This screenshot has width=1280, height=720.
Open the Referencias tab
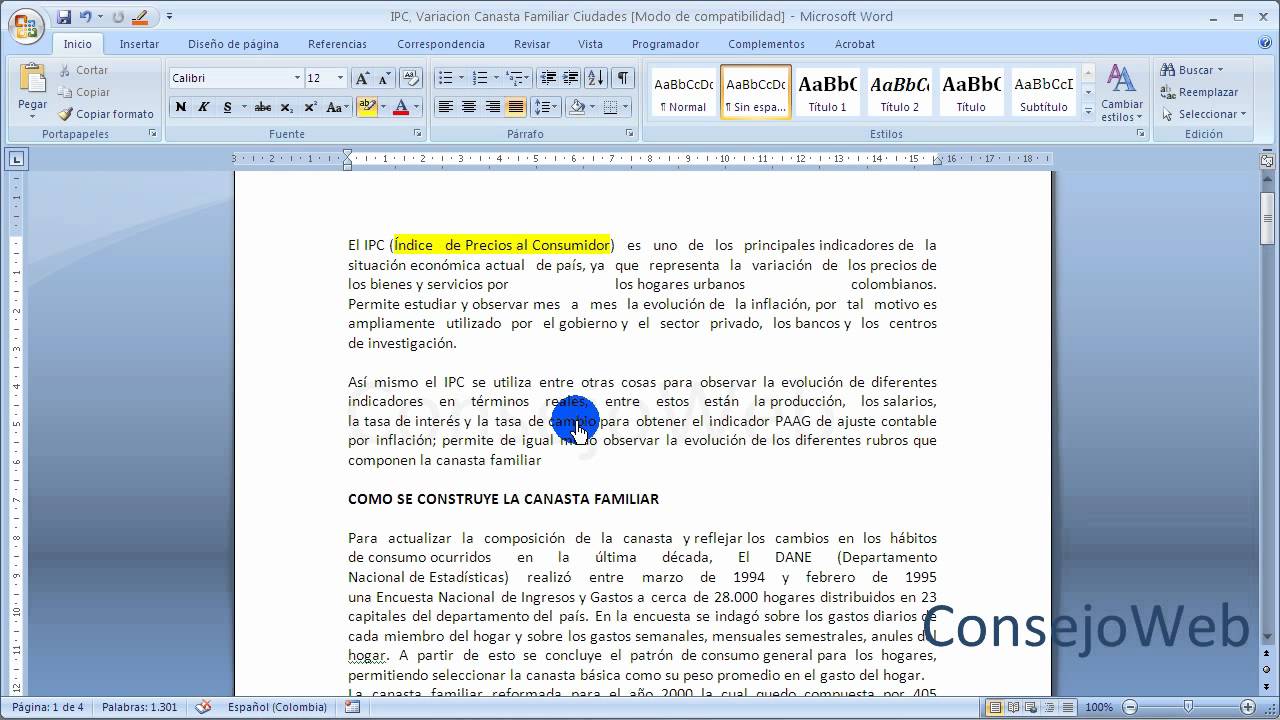coord(337,44)
